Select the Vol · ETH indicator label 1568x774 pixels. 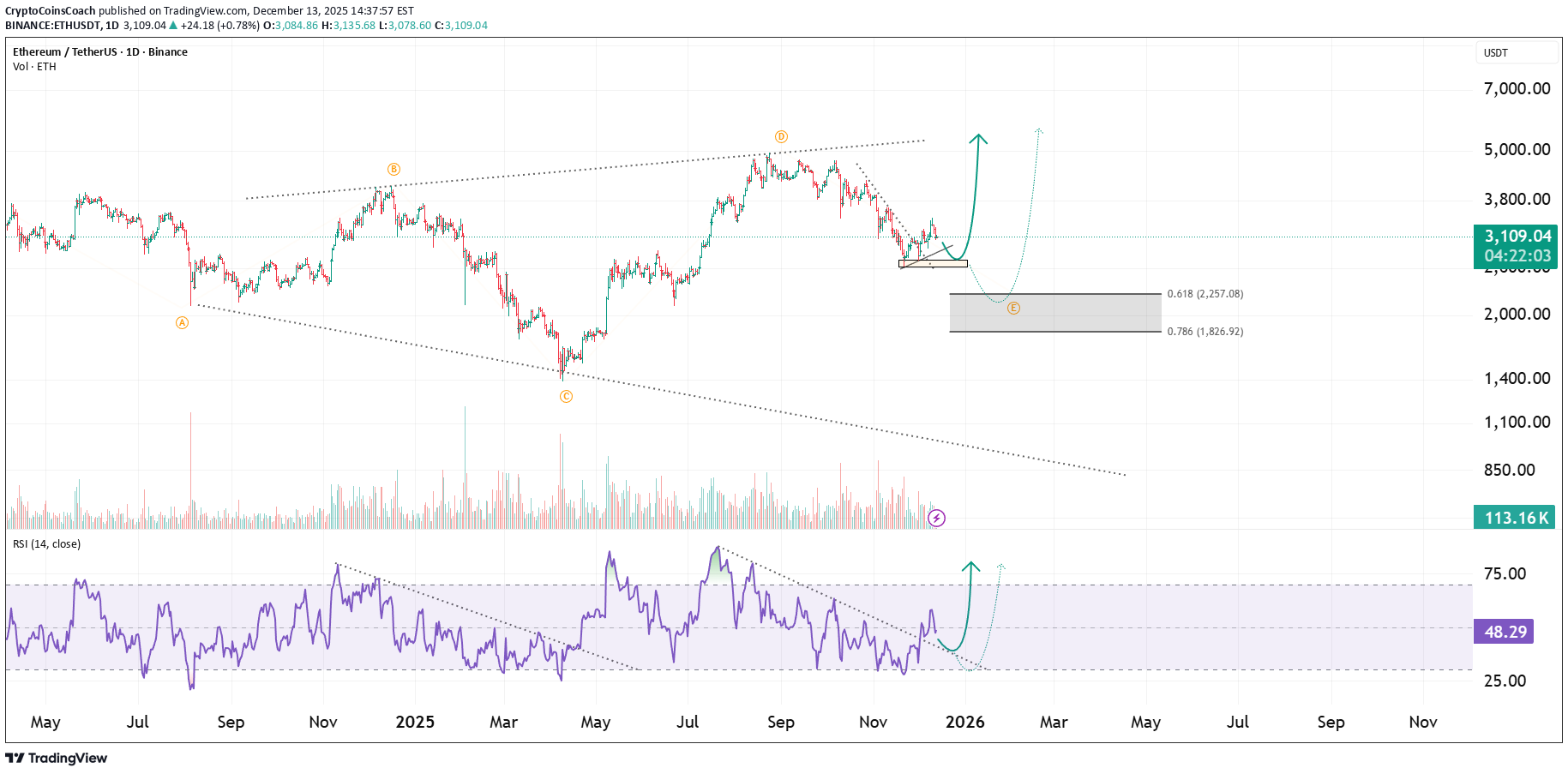coord(34,67)
